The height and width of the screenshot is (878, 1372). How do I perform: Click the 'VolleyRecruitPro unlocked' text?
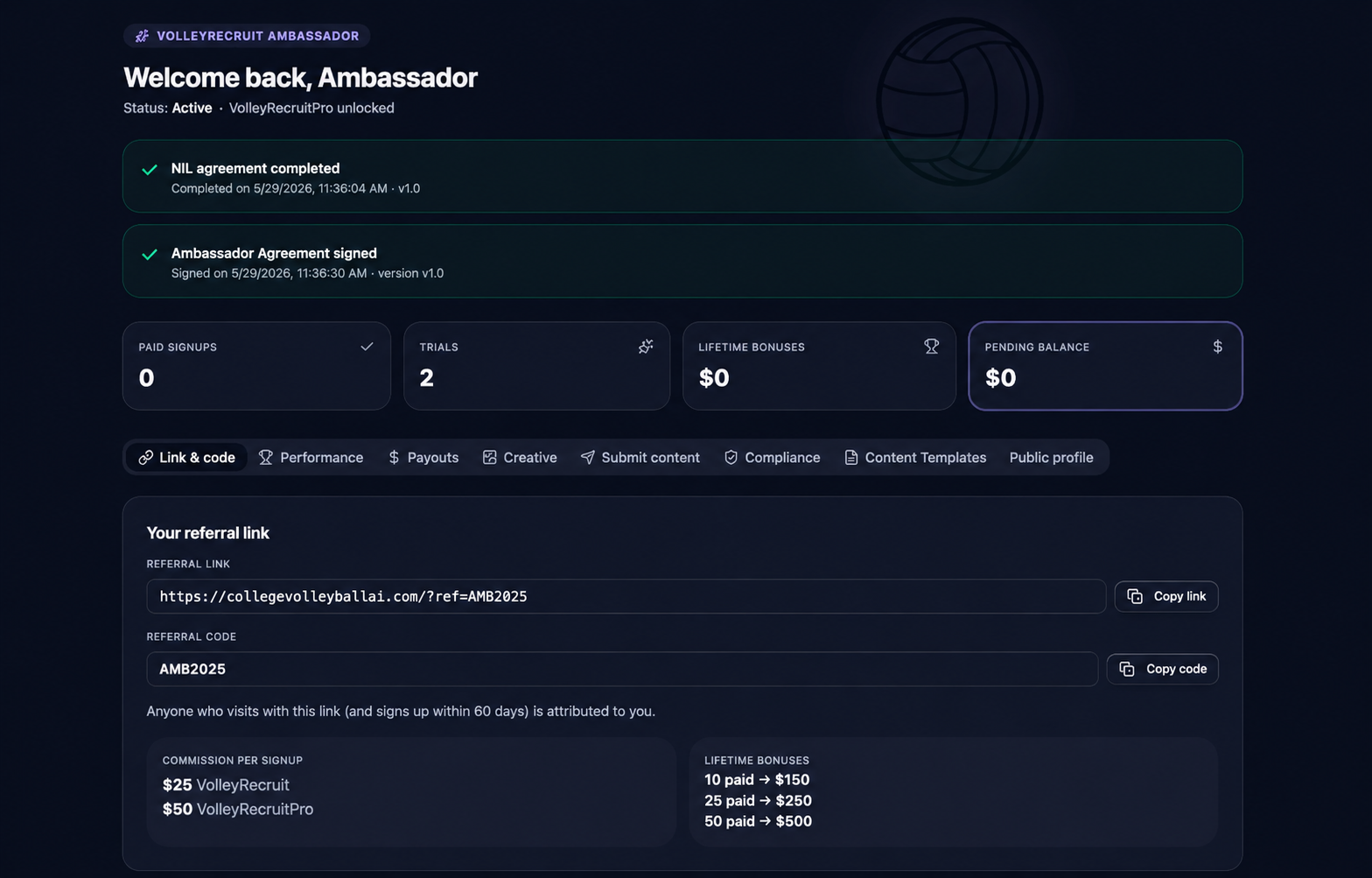[311, 108]
